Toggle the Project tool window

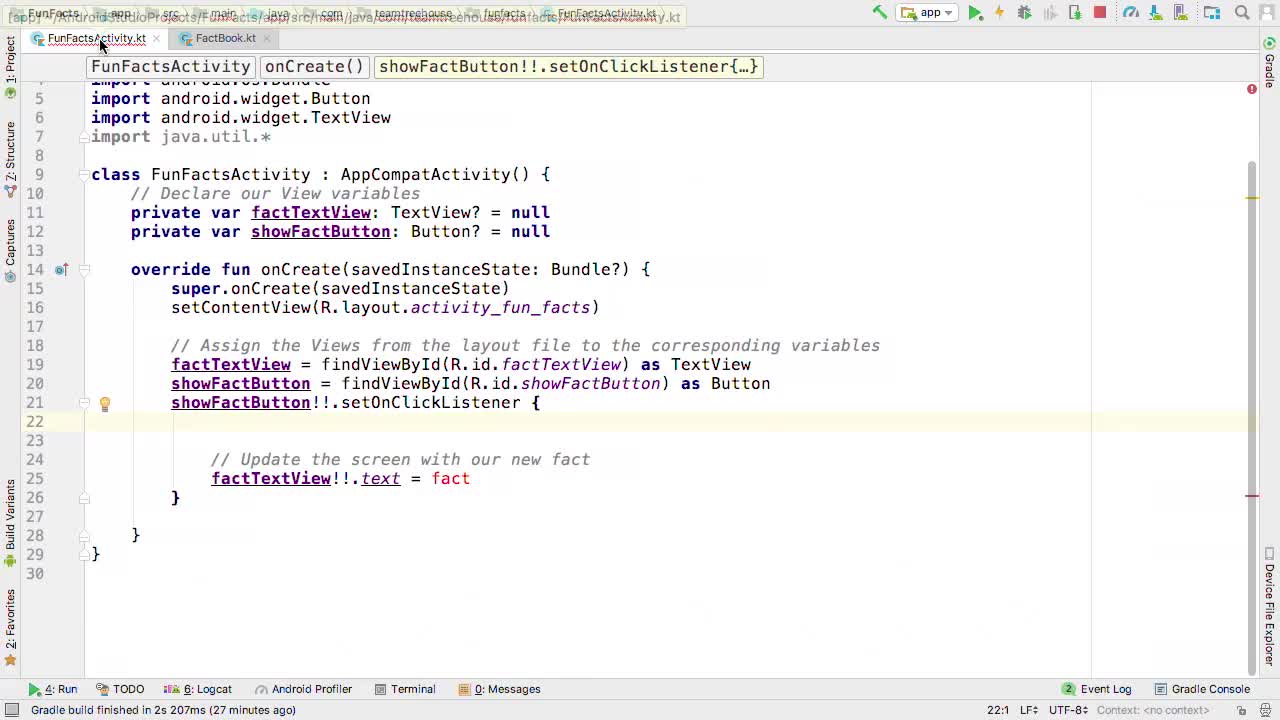[10, 65]
